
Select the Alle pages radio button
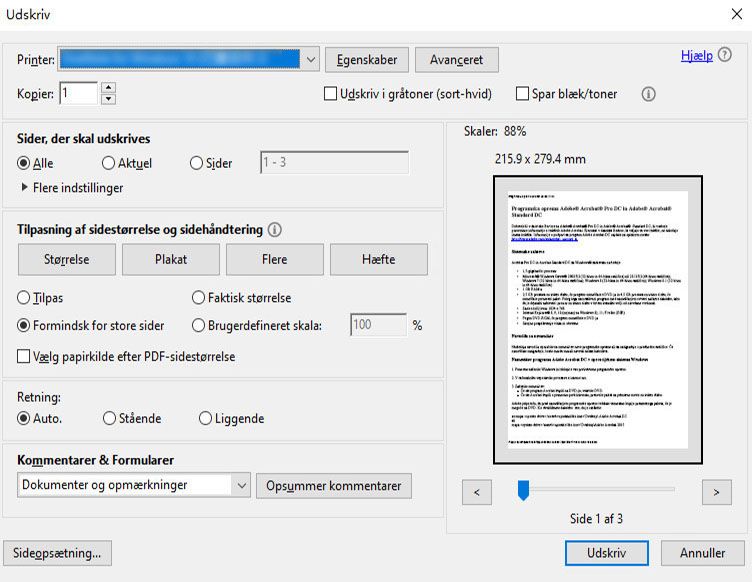pyautogui.click(x=23, y=163)
